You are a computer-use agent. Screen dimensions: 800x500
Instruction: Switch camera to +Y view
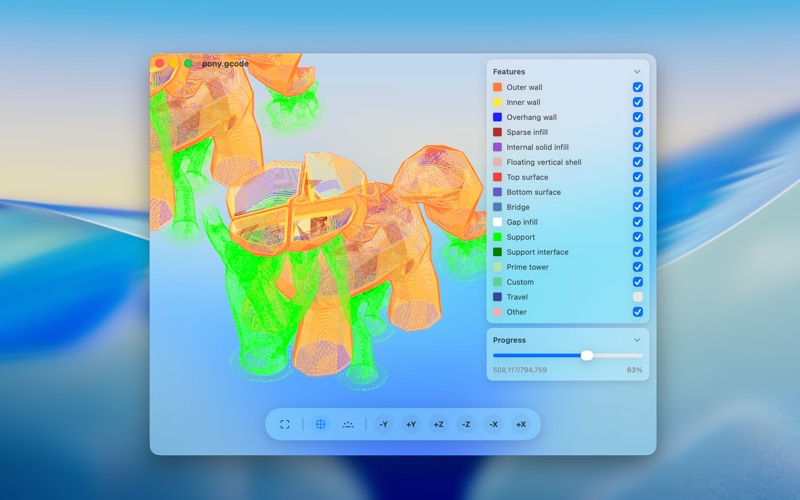tap(411, 424)
